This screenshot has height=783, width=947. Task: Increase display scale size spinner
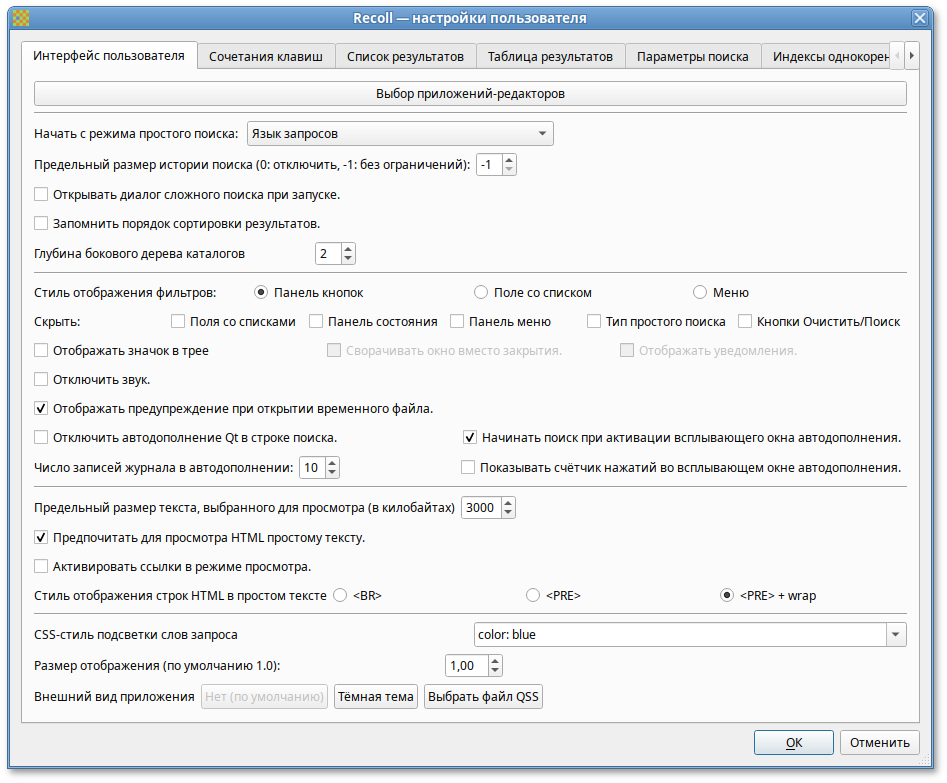495,661
